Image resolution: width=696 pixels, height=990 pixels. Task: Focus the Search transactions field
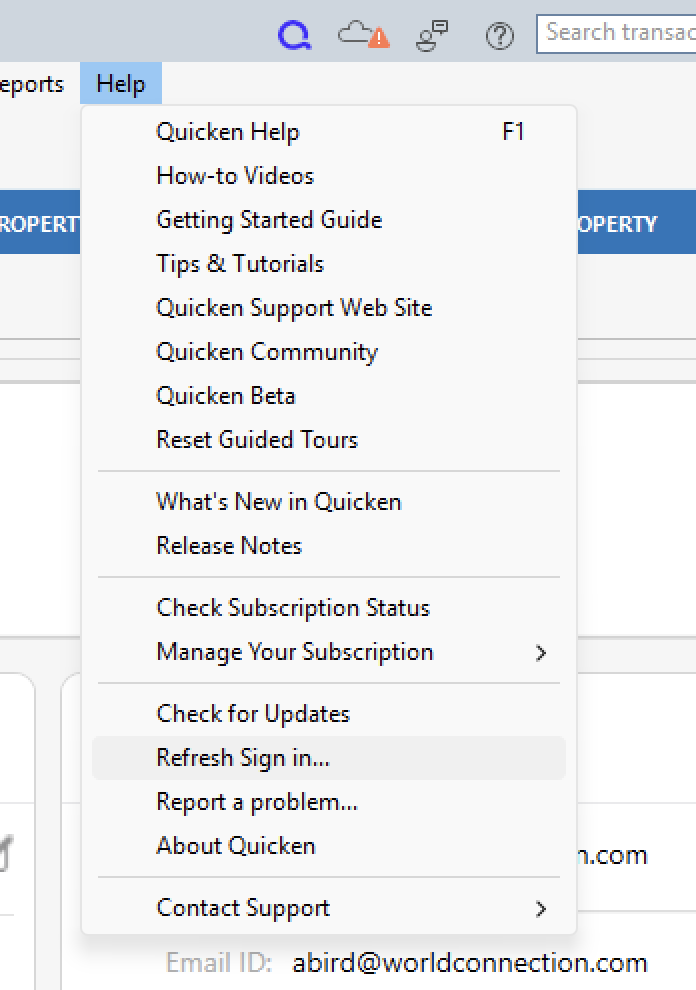(x=616, y=33)
